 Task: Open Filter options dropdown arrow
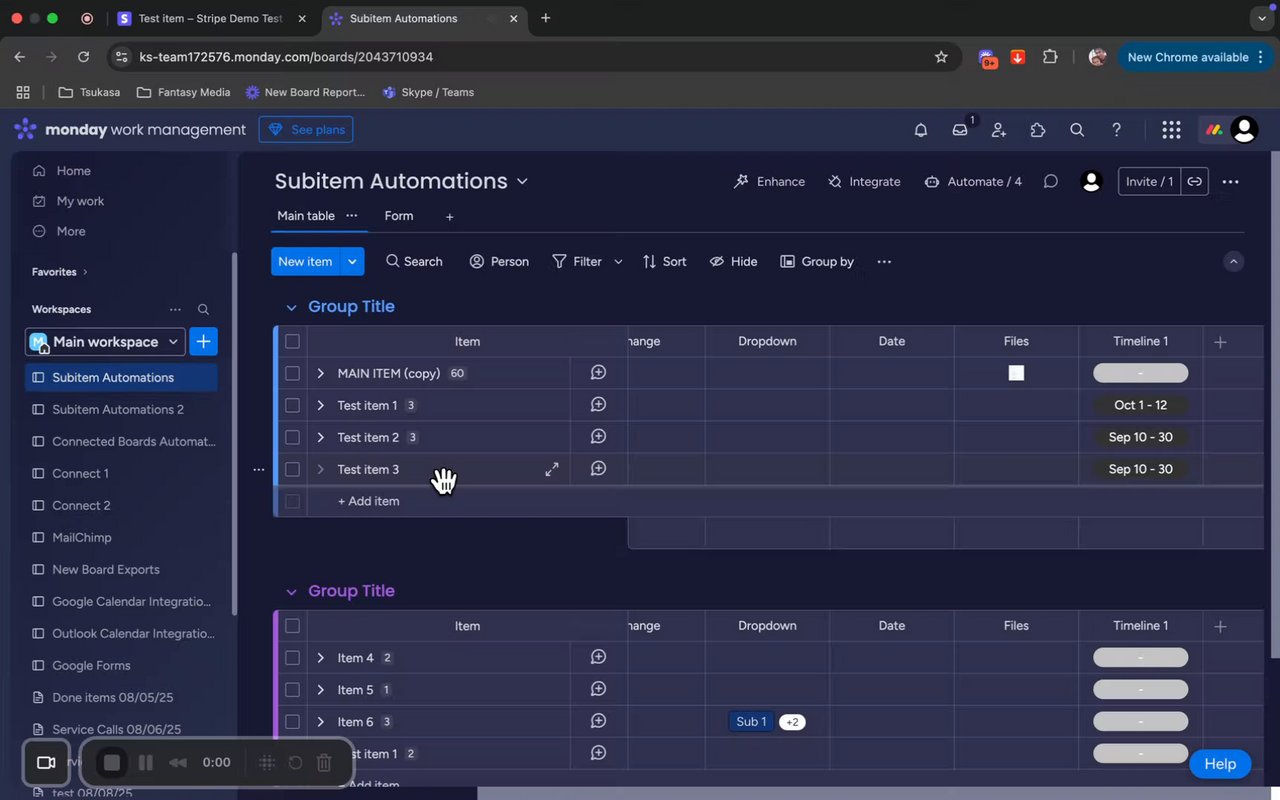[618, 262]
